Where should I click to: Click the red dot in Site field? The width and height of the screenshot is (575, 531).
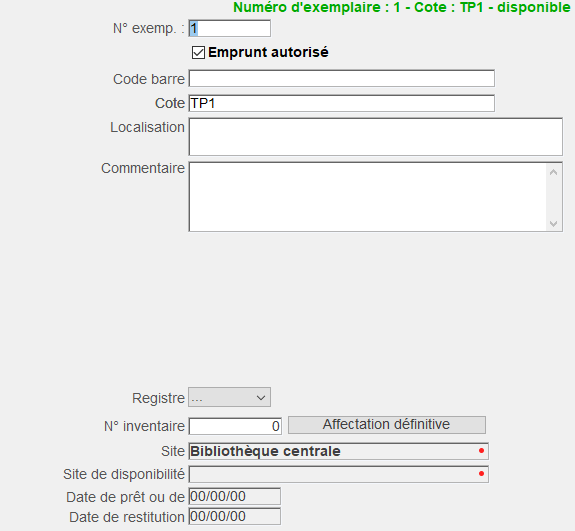(x=481, y=451)
